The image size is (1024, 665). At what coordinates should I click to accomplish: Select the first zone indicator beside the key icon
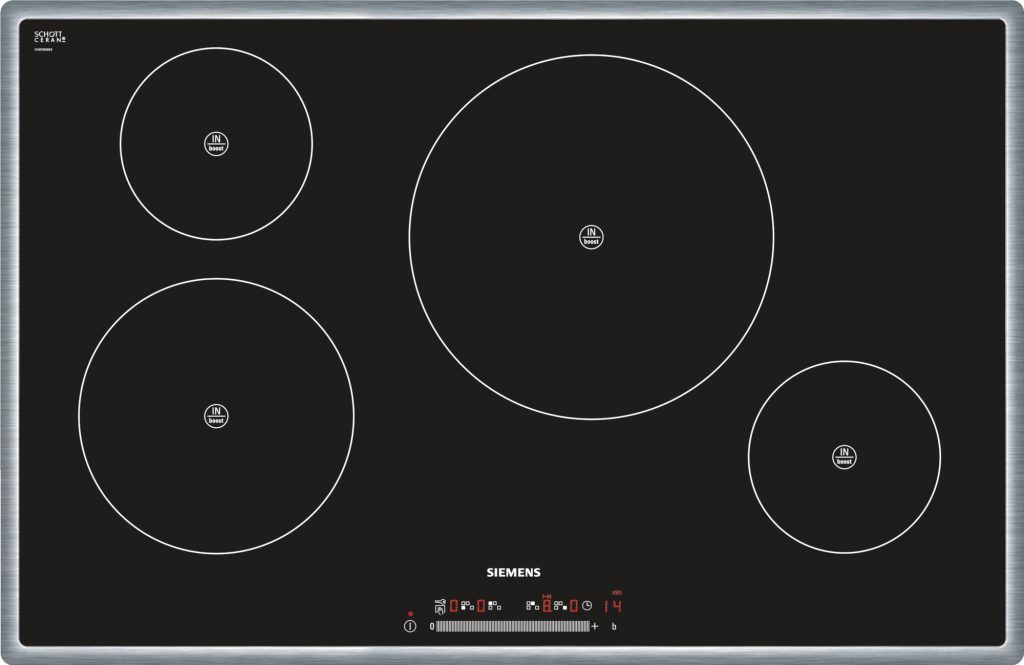pos(466,605)
